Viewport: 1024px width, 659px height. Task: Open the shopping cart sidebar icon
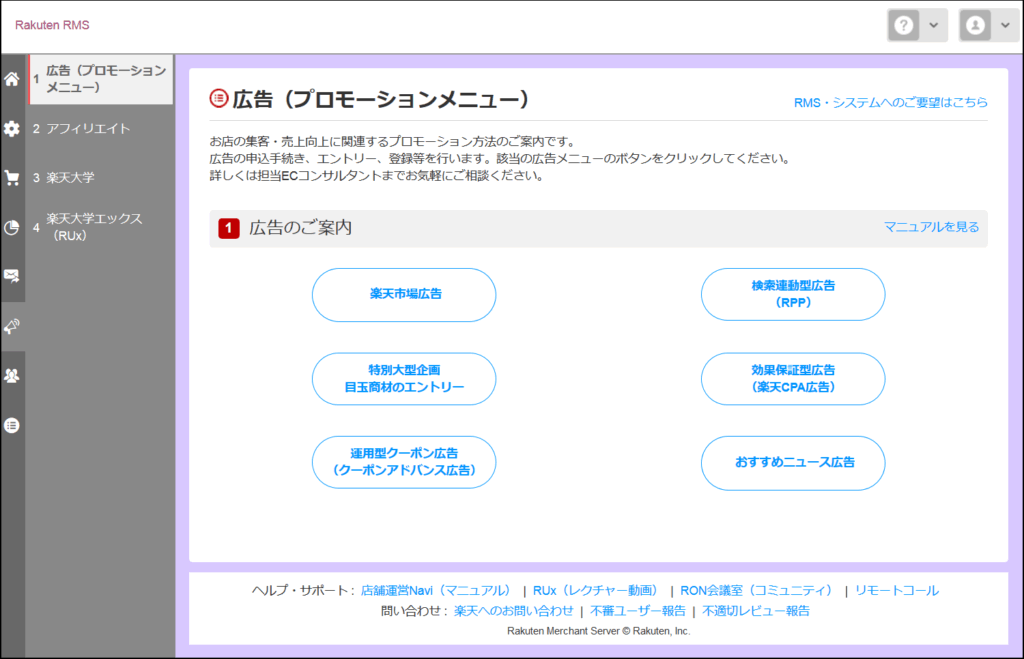(x=12, y=178)
